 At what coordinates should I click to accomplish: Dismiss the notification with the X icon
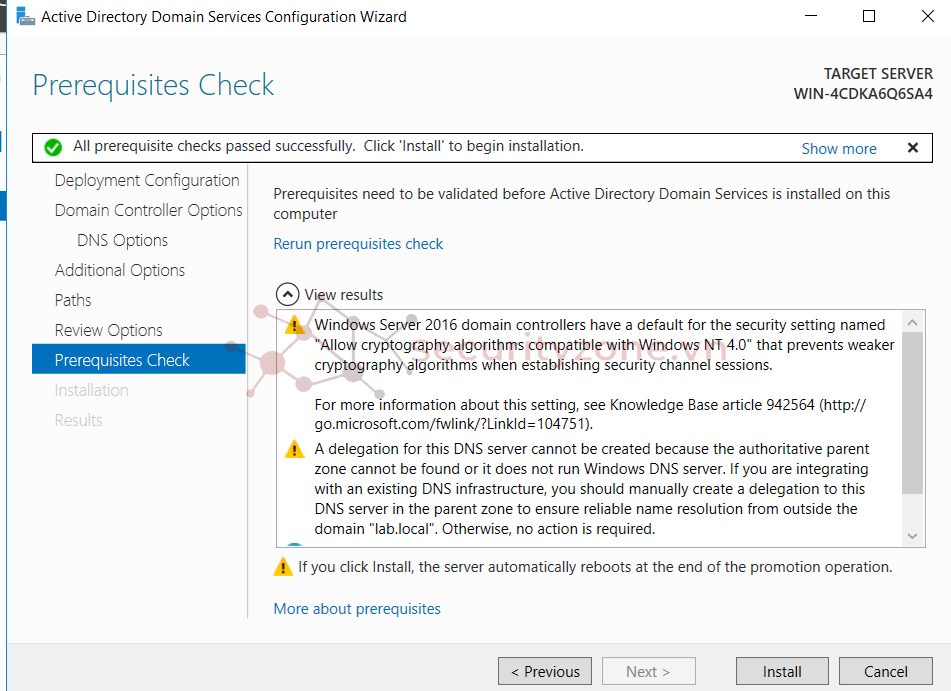coord(913,147)
